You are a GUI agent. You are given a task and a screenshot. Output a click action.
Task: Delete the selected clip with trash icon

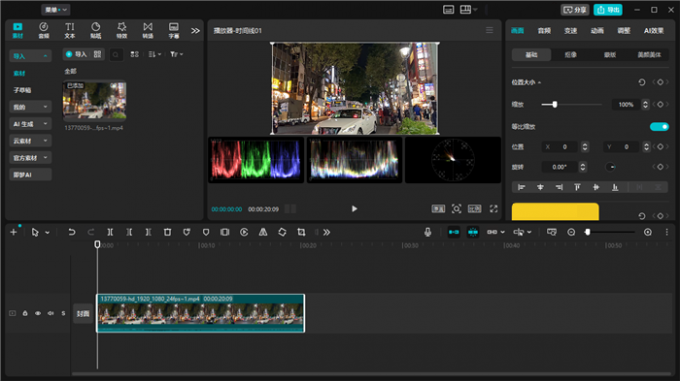(167, 232)
